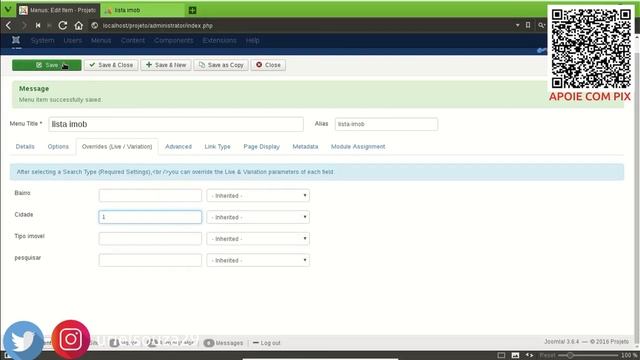The height and width of the screenshot is (360, 640).
Task: Open the address bar history dropdown arrow
Action: coord(518,25)
